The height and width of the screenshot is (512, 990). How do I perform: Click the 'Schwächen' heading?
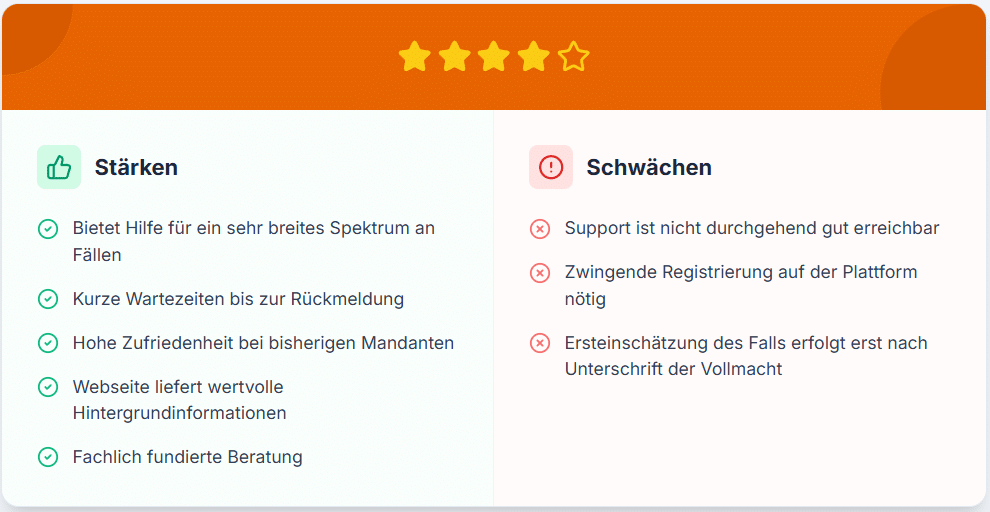(649, 167)
